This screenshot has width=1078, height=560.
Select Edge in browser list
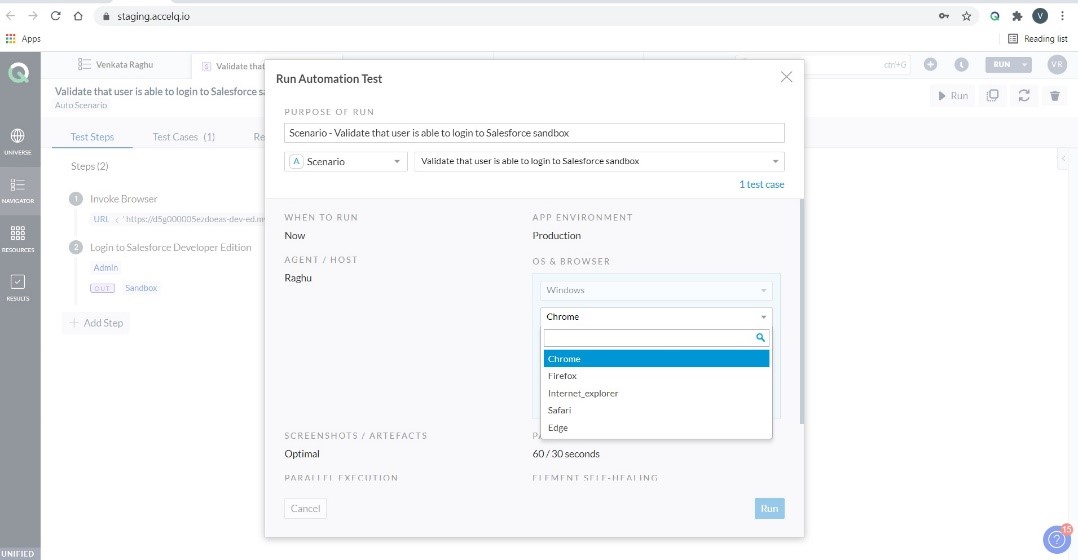(x=656, y=427)
